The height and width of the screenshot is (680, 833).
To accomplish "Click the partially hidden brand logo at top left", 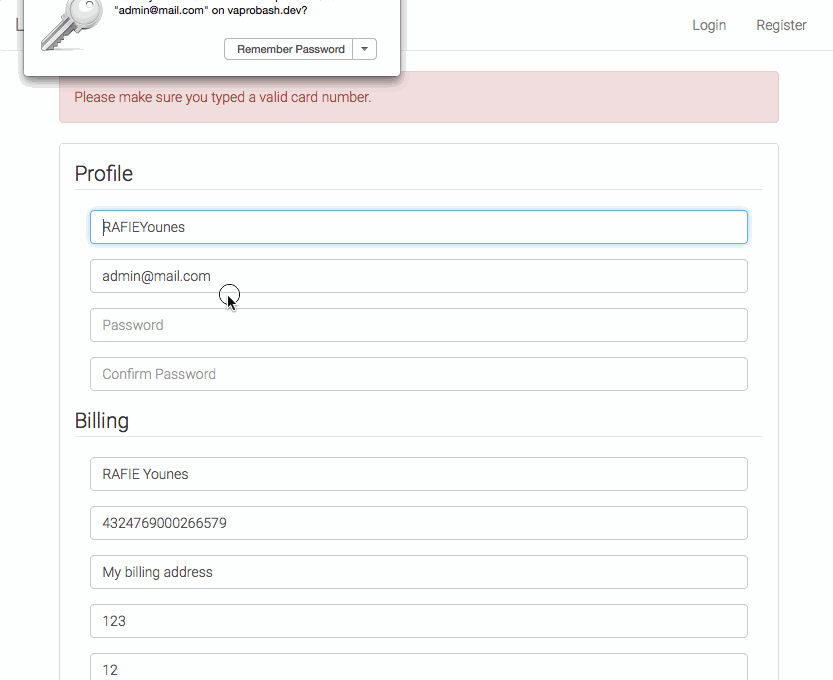I will (19, 25).
